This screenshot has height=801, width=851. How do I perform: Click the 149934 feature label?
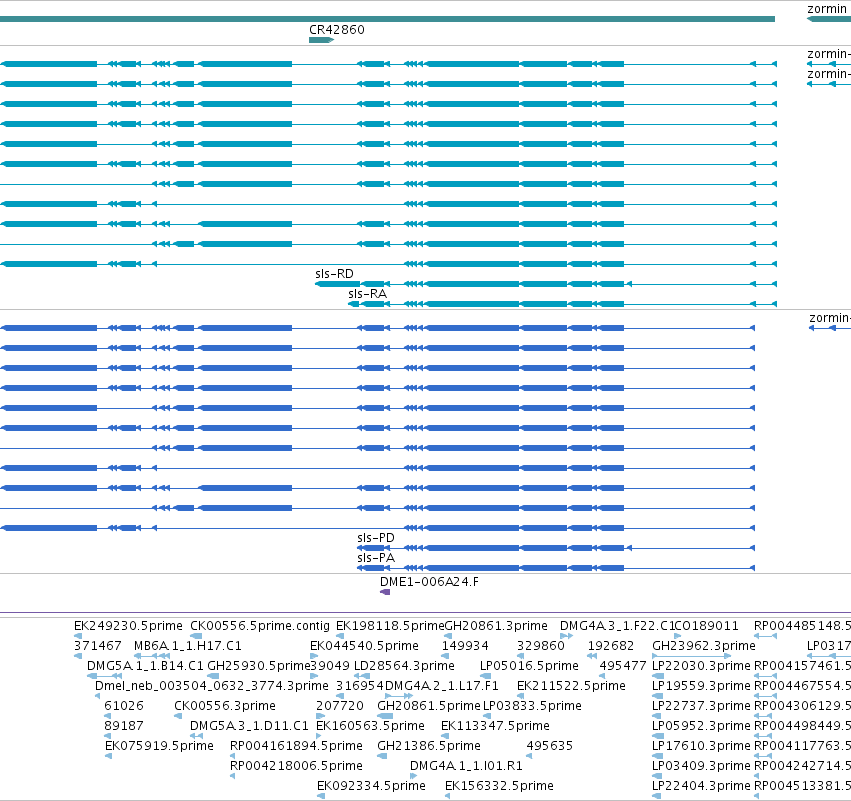point(465,646)
